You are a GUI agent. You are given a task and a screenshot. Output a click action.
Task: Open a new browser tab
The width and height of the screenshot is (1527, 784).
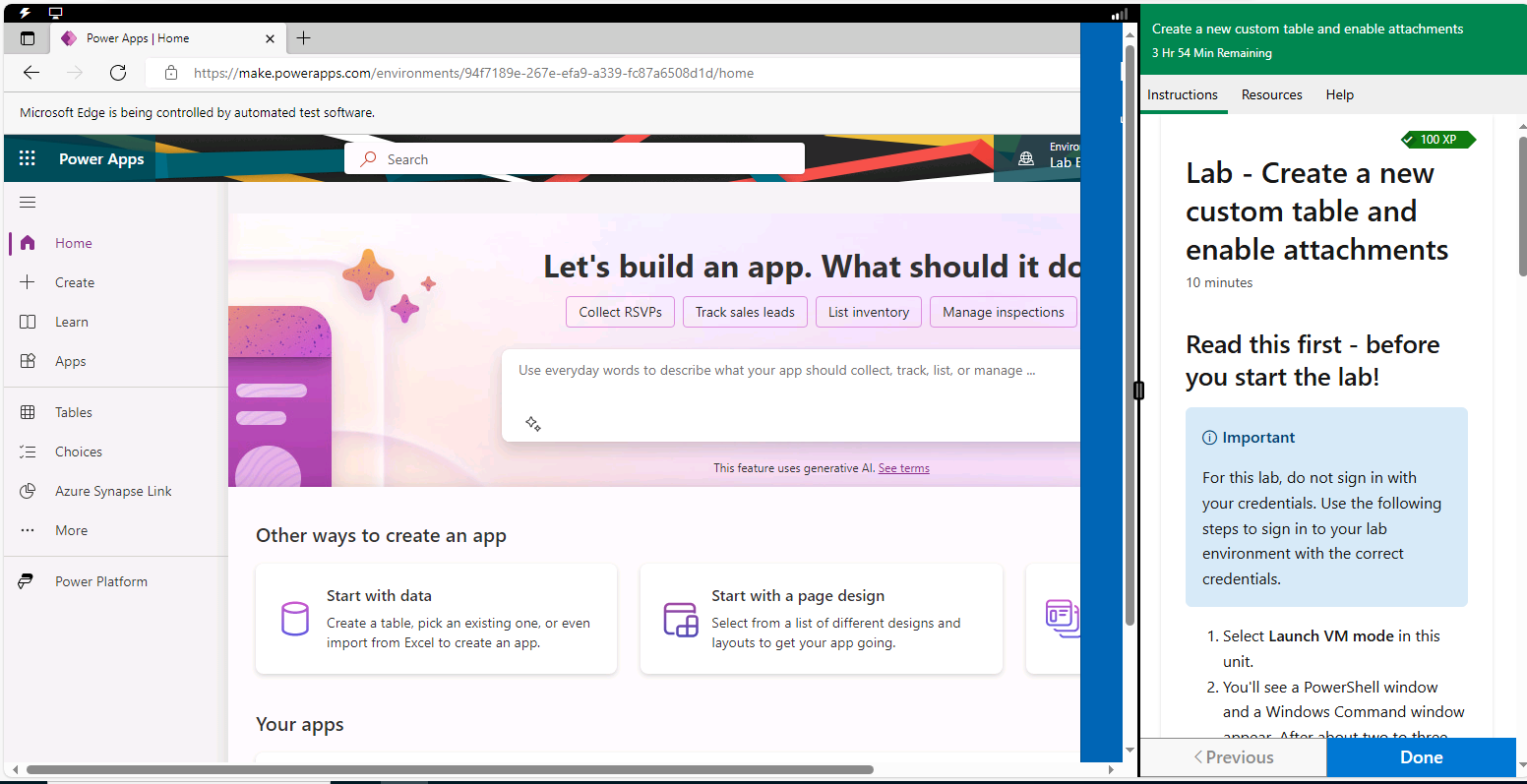pos(304,38)
